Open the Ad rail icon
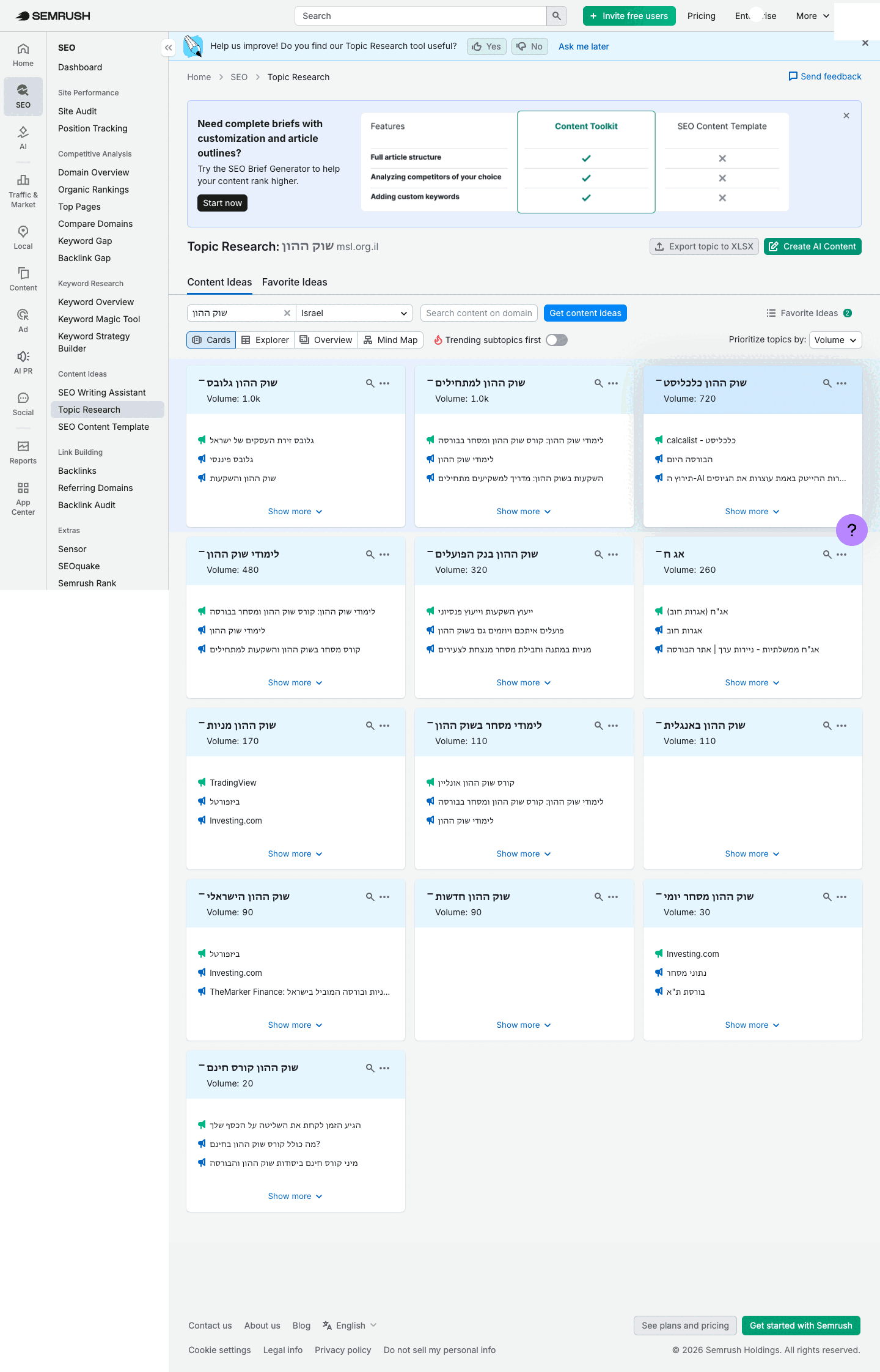Image resolution: width=880 pixels, height=1372 pixels. coord(23,320)
